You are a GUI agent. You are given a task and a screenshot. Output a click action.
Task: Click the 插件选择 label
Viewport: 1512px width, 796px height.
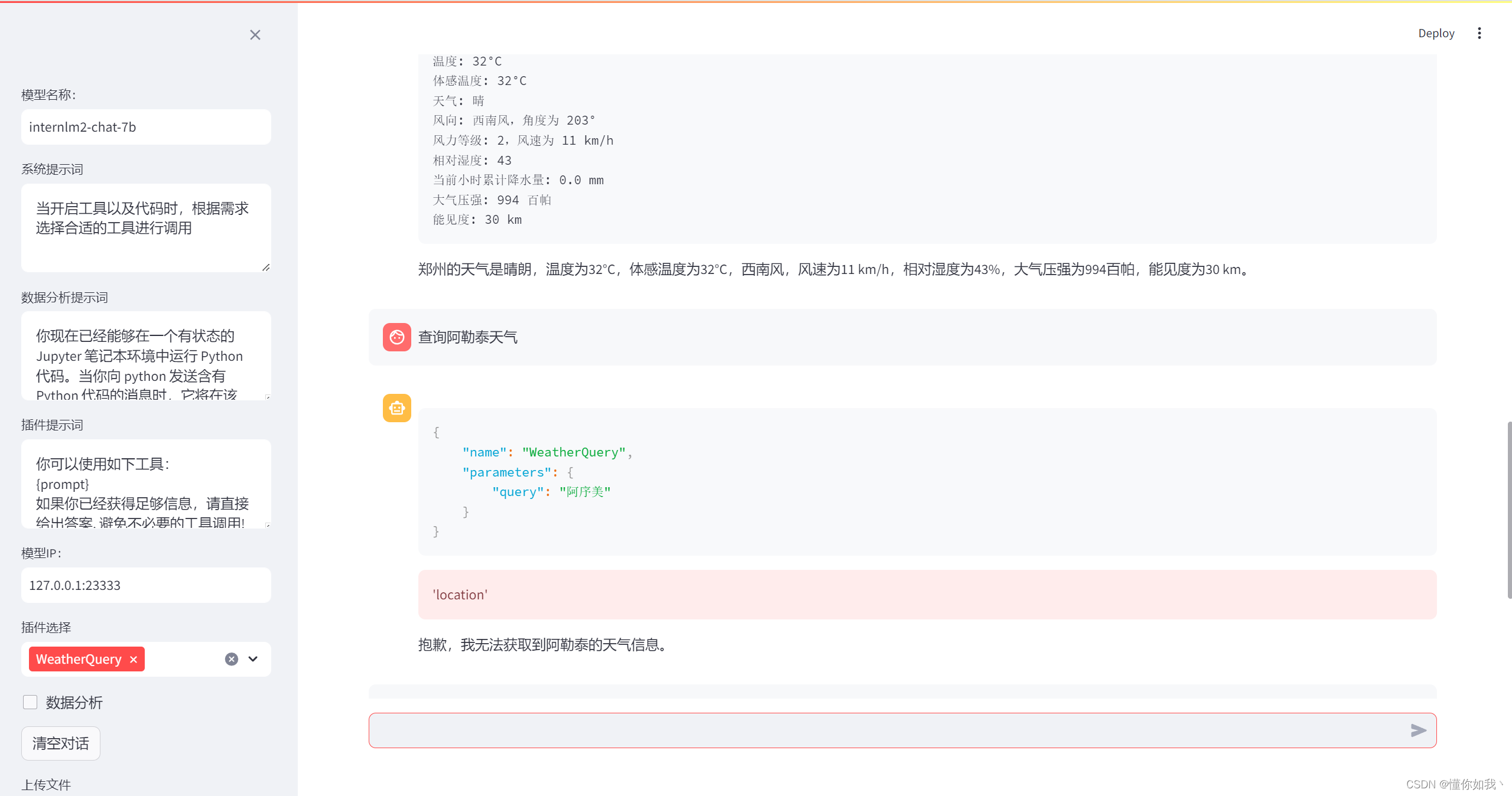pos(46,628)
